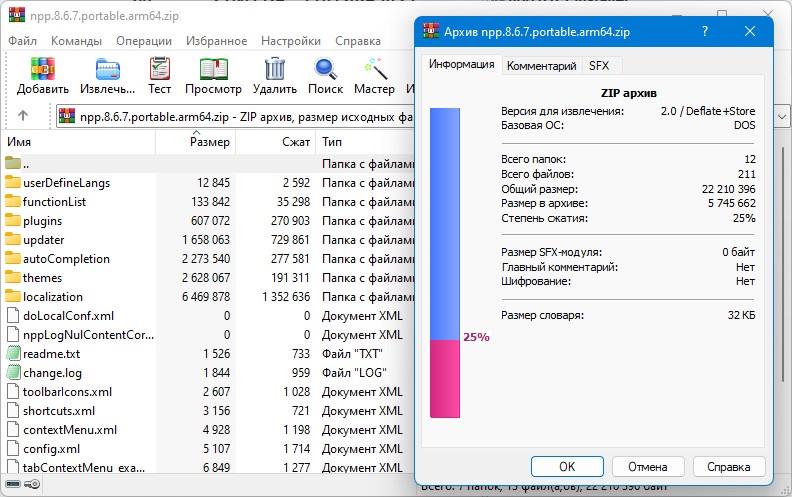Select the themes folder icon
Viewport: 792px width, 497px height.
(13, 277)
